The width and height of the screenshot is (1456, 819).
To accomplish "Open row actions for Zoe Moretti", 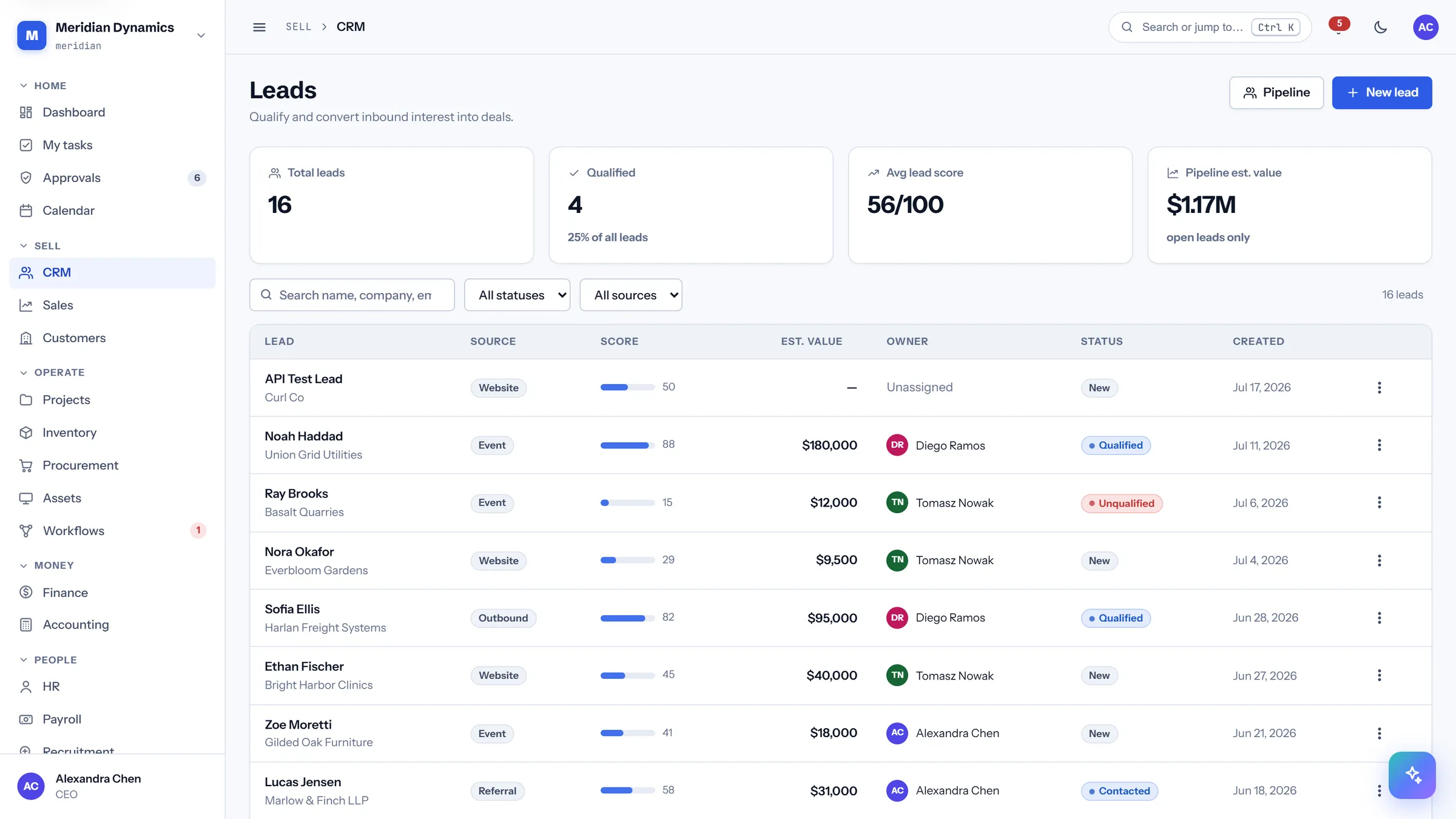I will click(1379, 733).
